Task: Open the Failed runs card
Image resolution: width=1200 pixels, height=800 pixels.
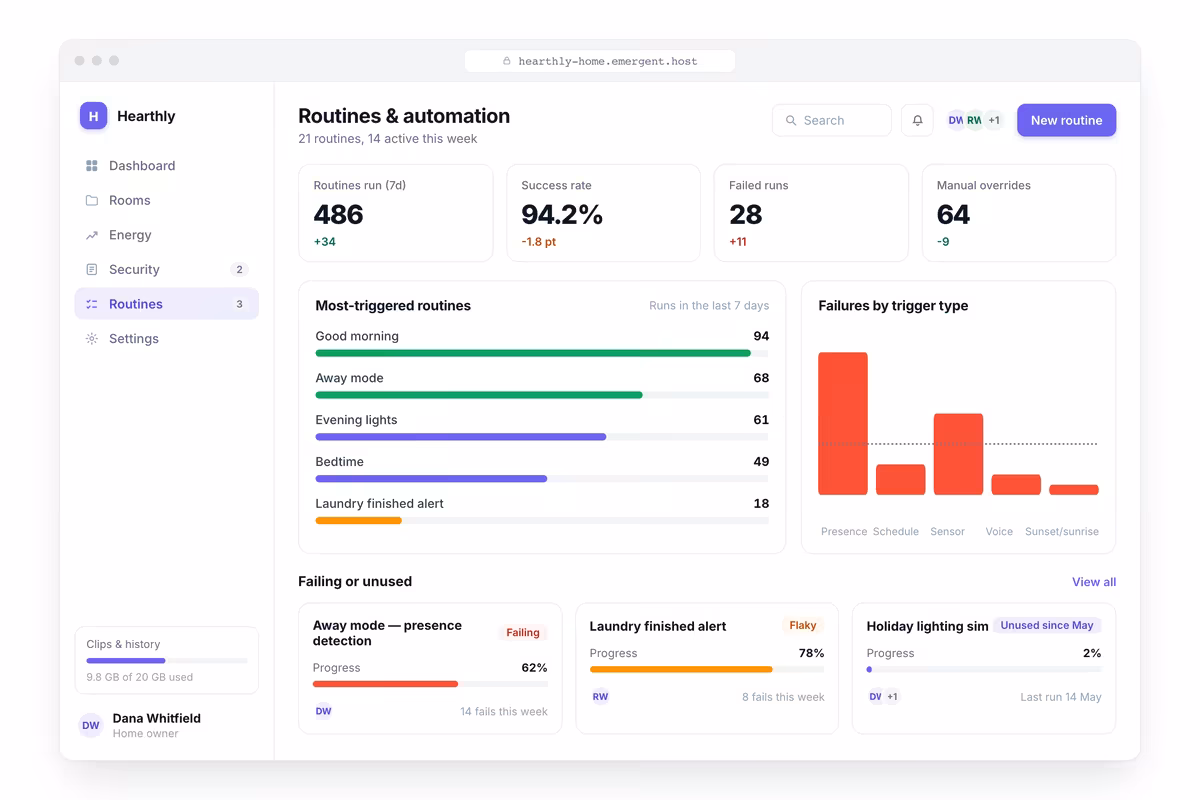Action: click(x=811, y=213)
